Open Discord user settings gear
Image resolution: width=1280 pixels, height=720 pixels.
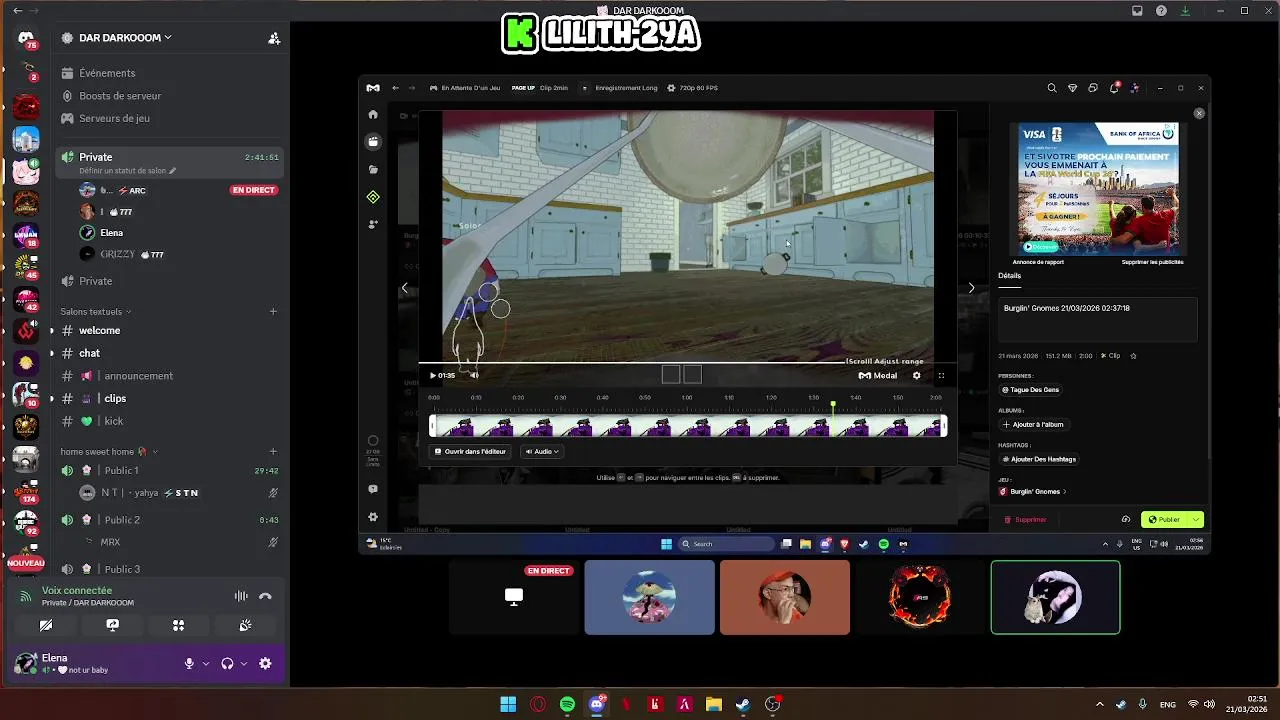point(265,663)
